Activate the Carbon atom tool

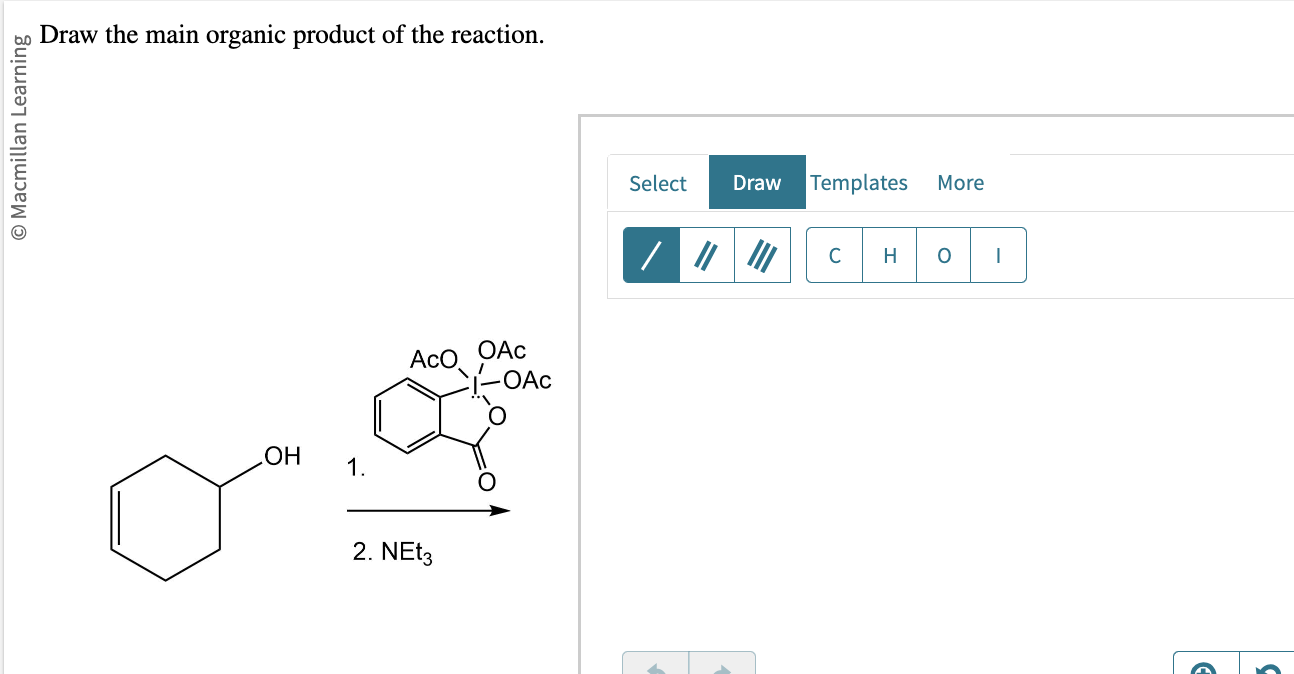(835, 255)
